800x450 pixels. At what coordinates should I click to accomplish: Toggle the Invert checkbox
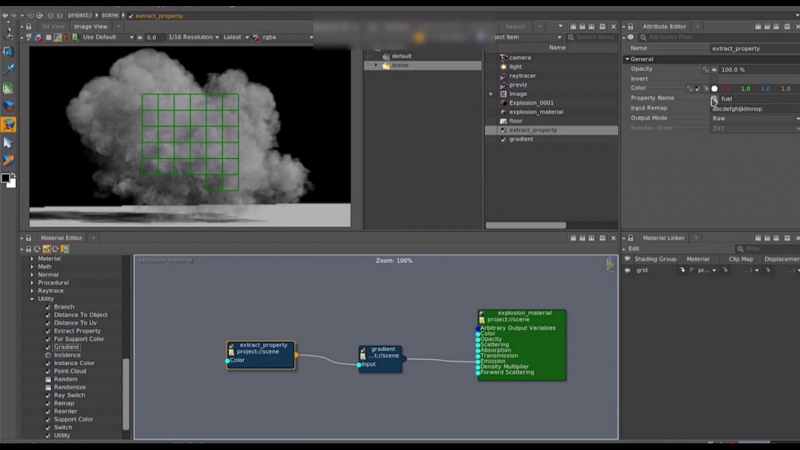(x=714, y=79)
